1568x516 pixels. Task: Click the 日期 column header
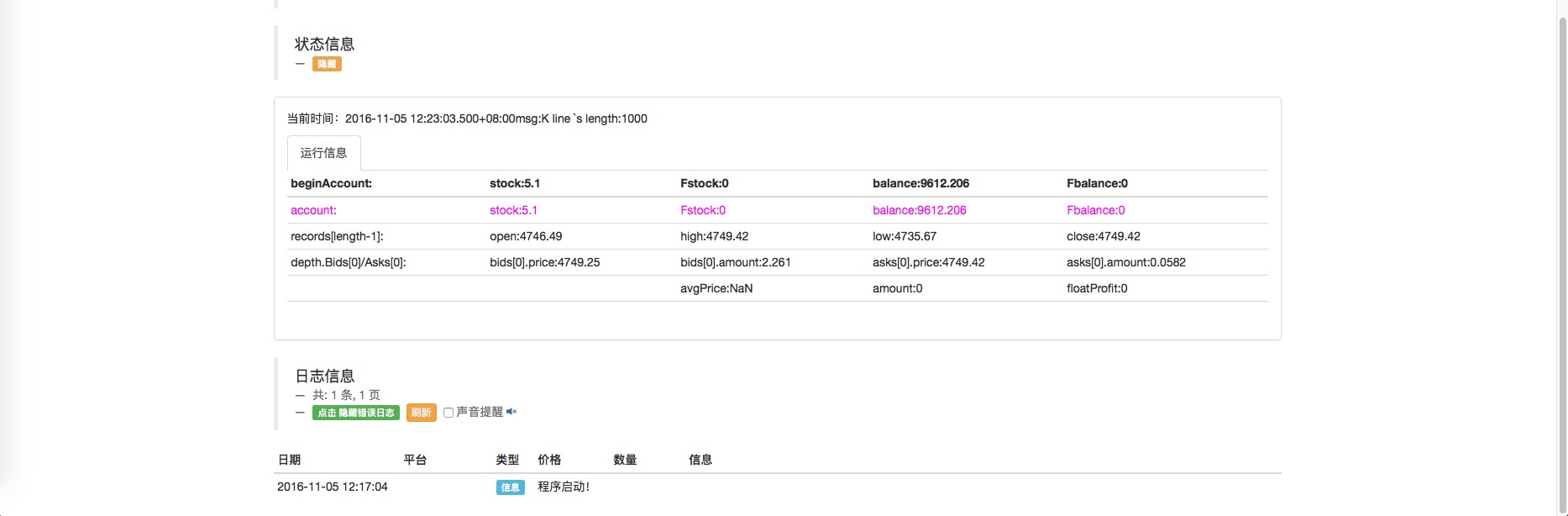point(289,460)
